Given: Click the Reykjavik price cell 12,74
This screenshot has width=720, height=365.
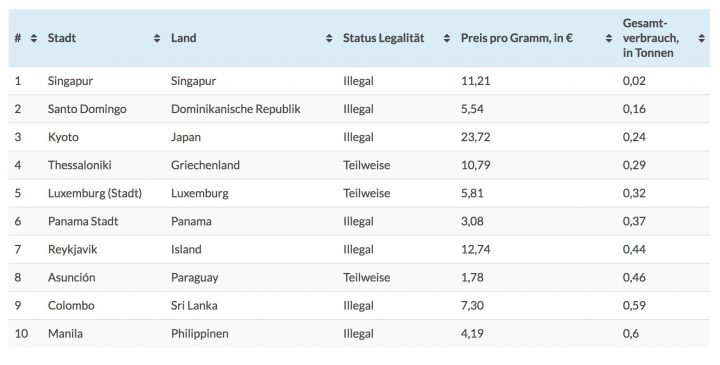Looking at the screenshot, I should click(x=476, y=249).
